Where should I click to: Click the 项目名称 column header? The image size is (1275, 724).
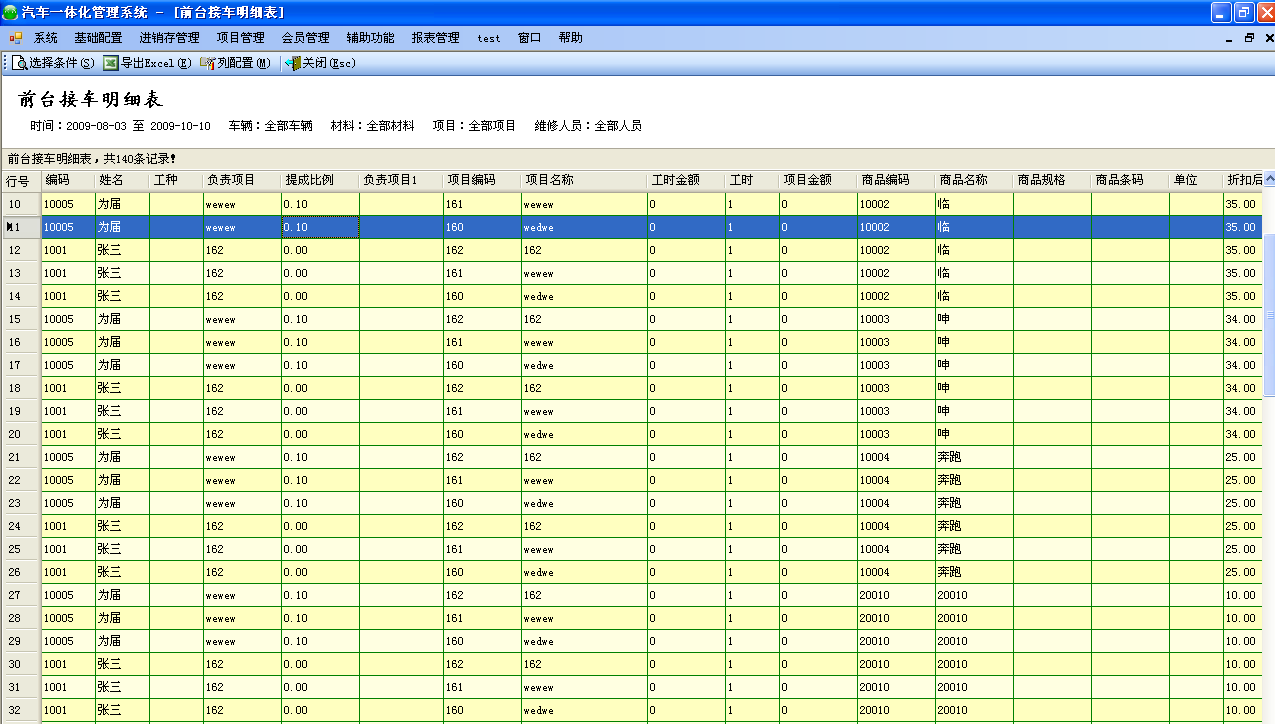point(584,181)
